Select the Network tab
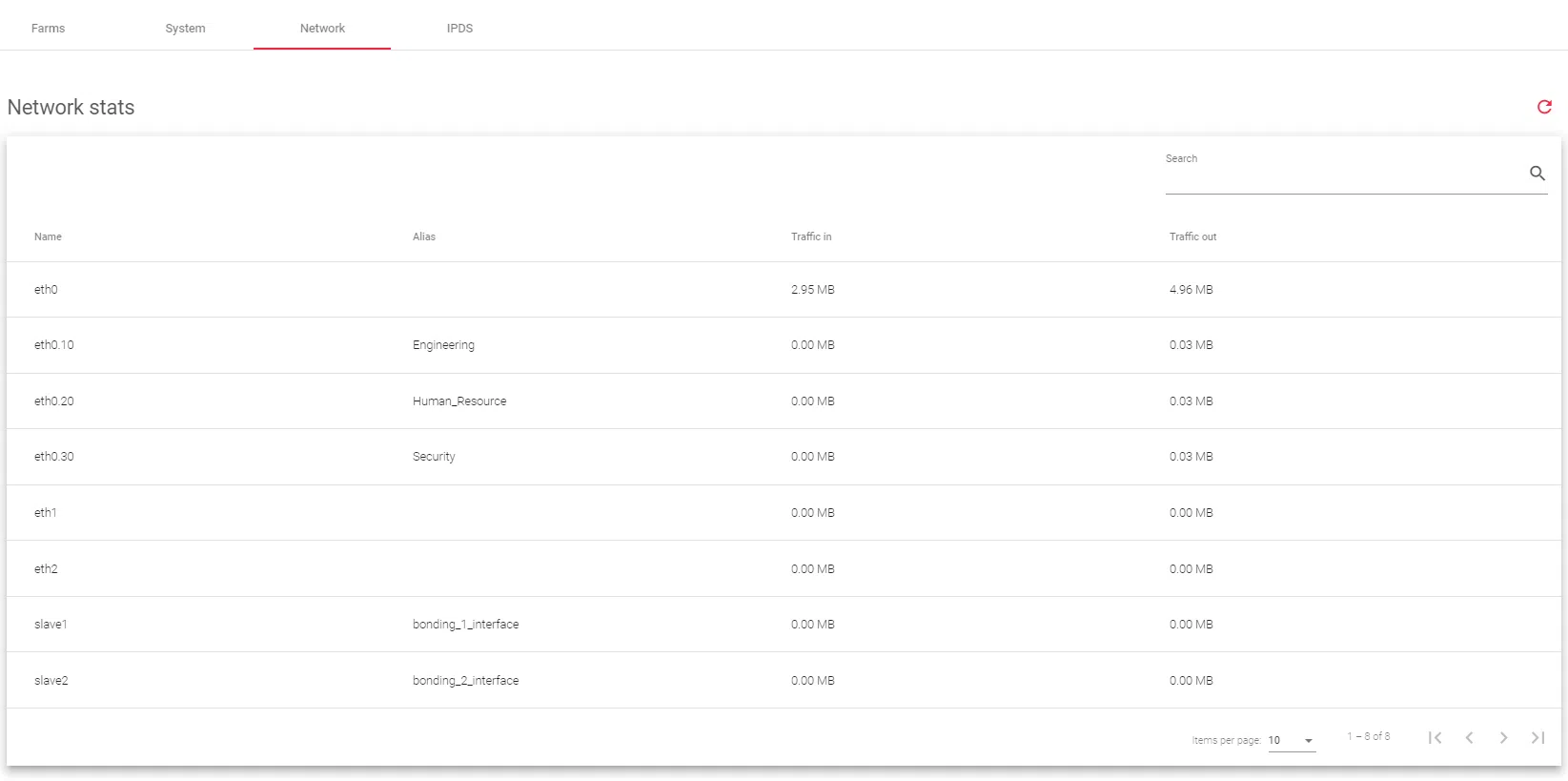This screenshot has height=781, width=1568. (x=322, y=29)
